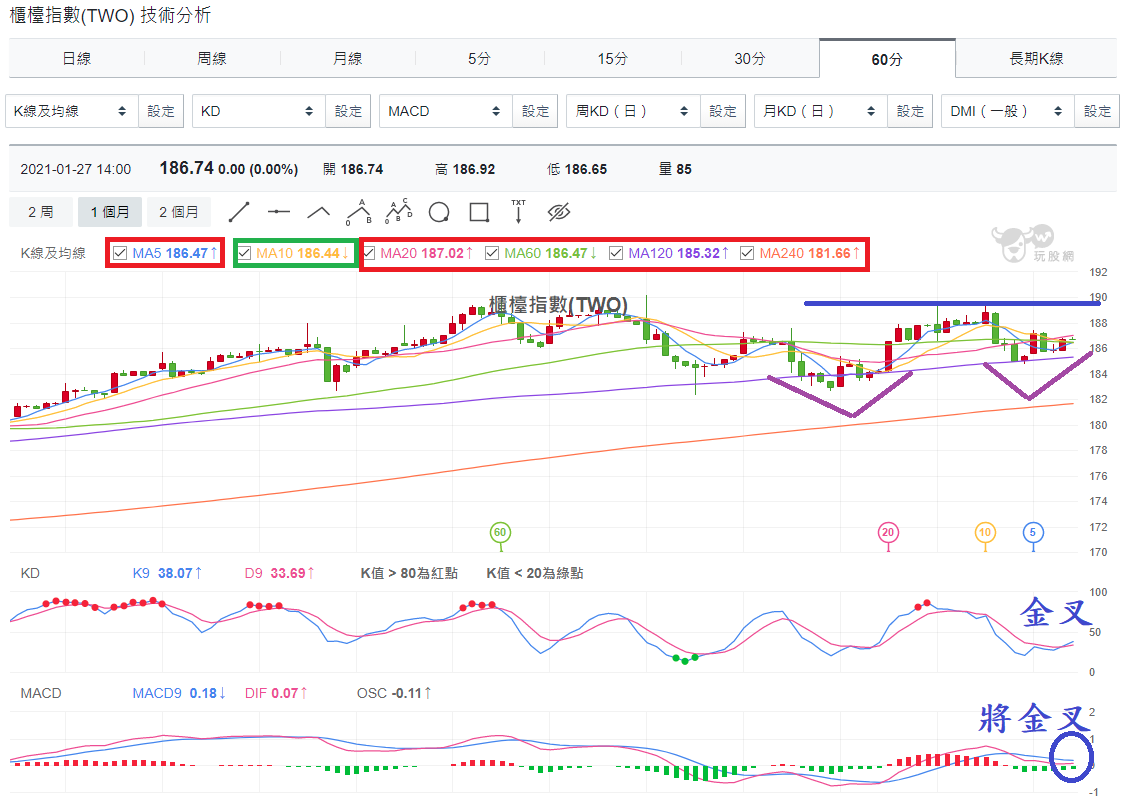Viewport: 1145px width, 800px height.
Task: Click the OSC -0.11 value
Action: [x=394, y=693]
